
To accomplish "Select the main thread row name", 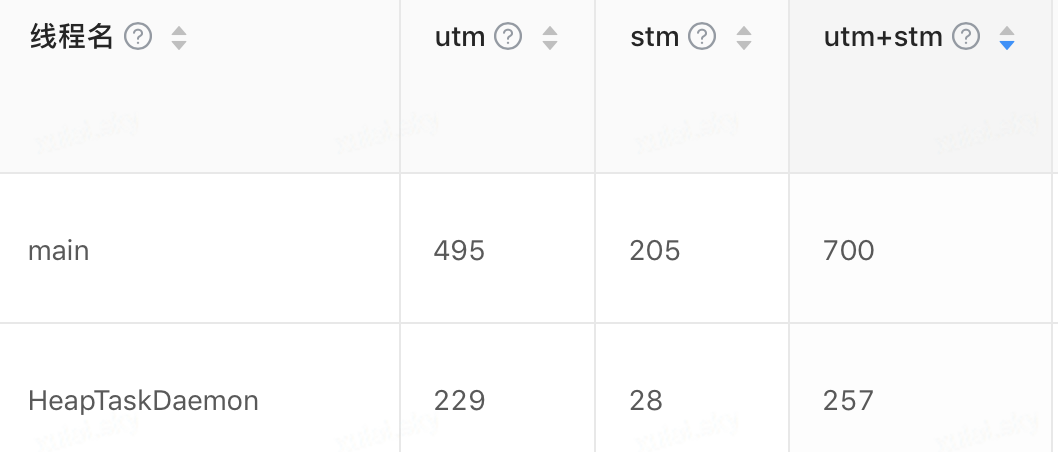I will coord(59,250).
